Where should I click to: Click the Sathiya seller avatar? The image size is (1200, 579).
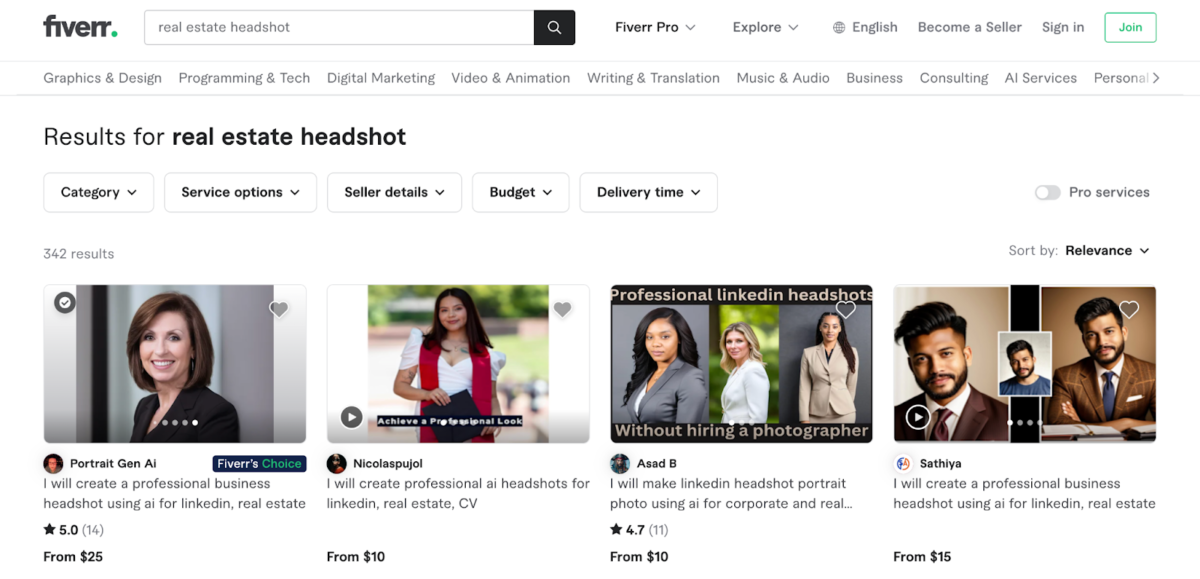click(x=903, y=464)
